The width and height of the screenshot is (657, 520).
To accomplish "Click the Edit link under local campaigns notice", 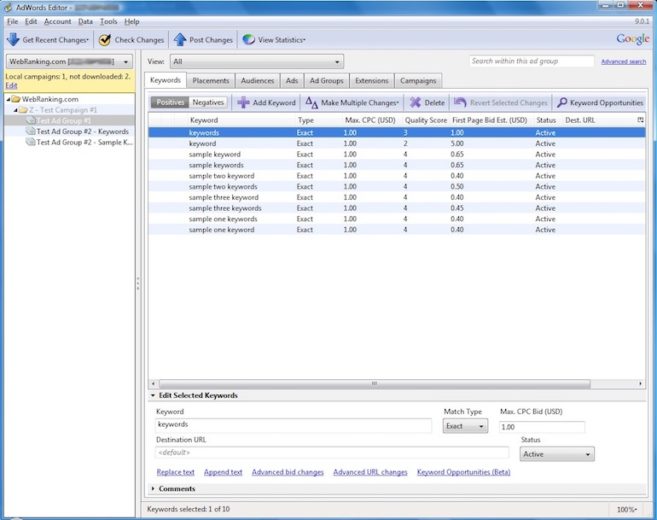I will click(11, 85).
